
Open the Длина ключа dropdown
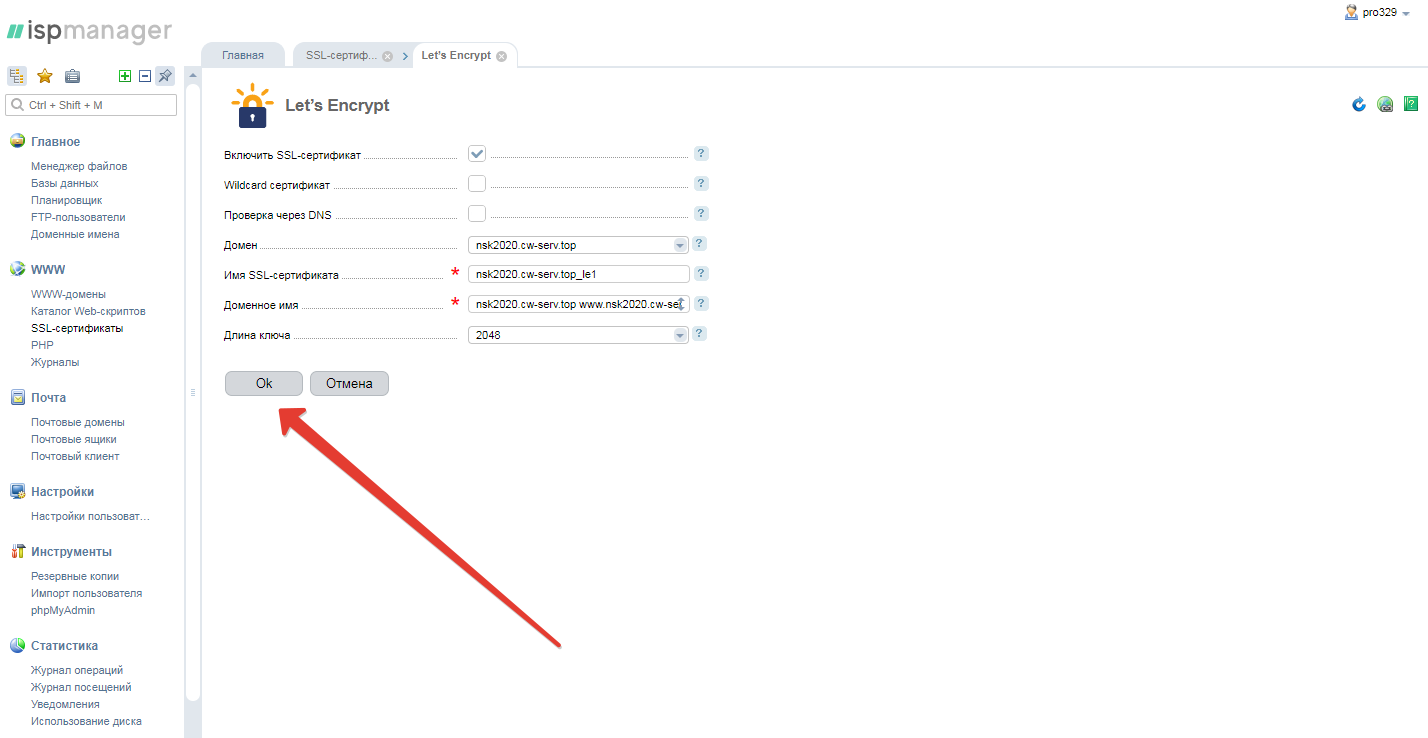pyautogui.click(x=579, y=335)
